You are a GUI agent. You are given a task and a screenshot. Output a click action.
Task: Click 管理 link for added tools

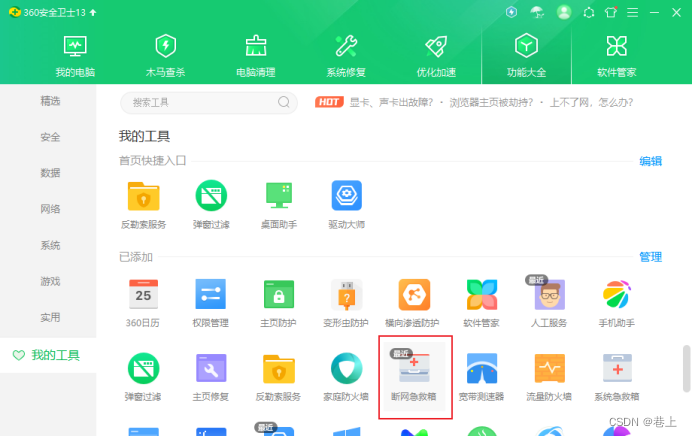click(651, 257)
